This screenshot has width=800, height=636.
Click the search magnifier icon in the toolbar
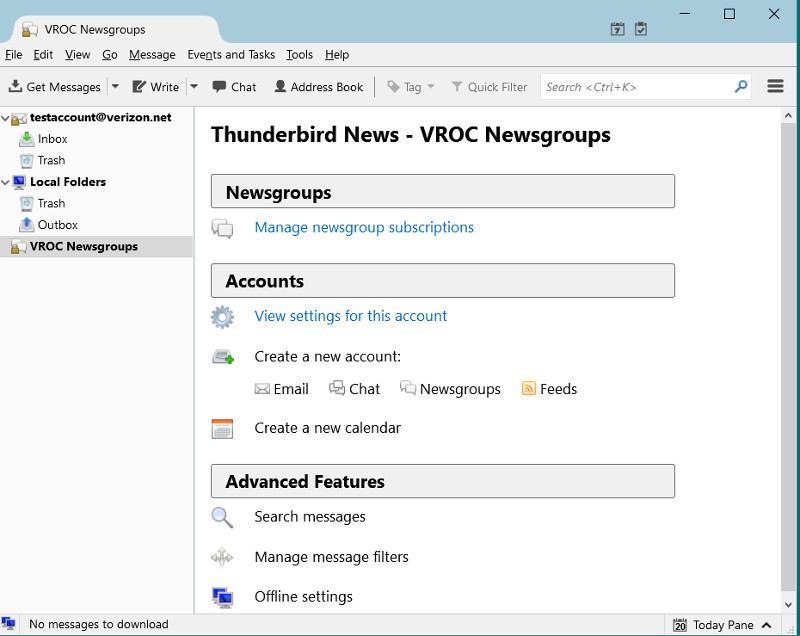click(741, 87)
